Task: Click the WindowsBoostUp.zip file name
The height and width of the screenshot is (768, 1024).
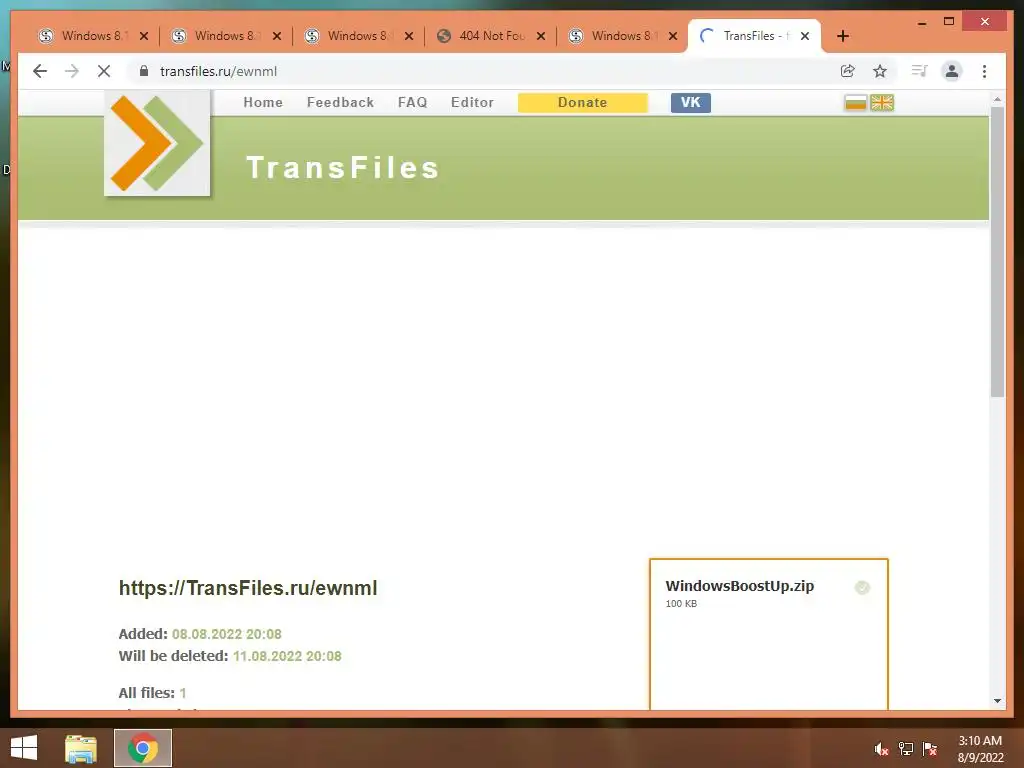Action: [739, 586]
